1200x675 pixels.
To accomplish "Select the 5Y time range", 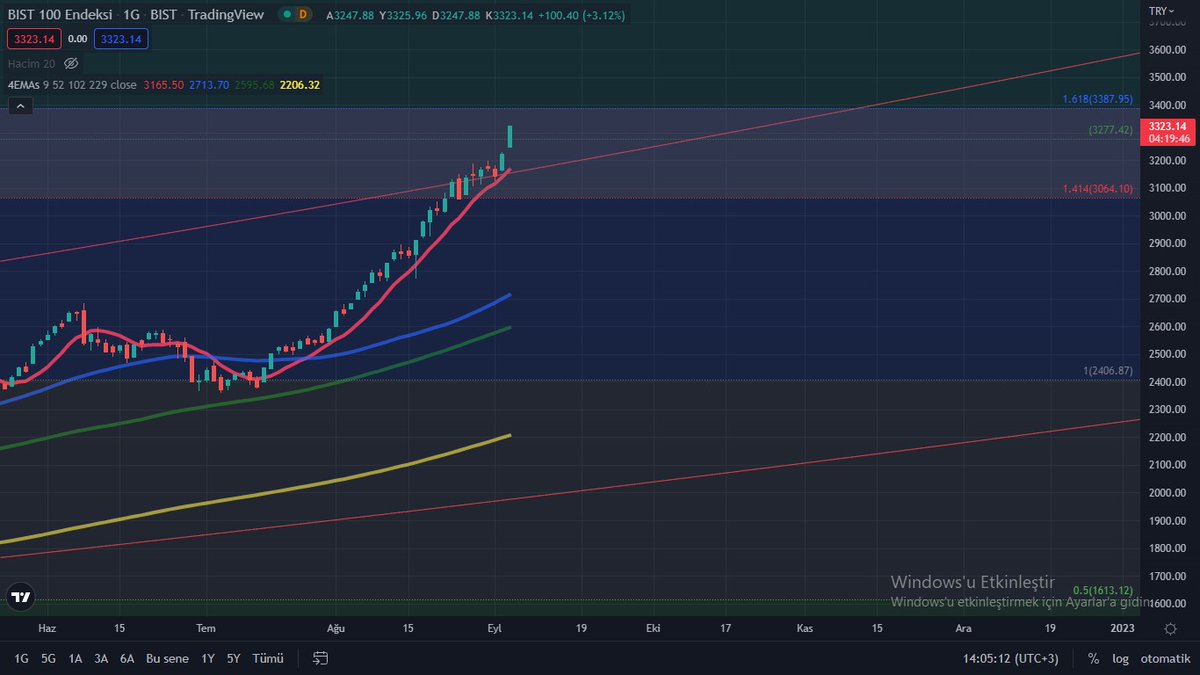I will tap(233, 658).
